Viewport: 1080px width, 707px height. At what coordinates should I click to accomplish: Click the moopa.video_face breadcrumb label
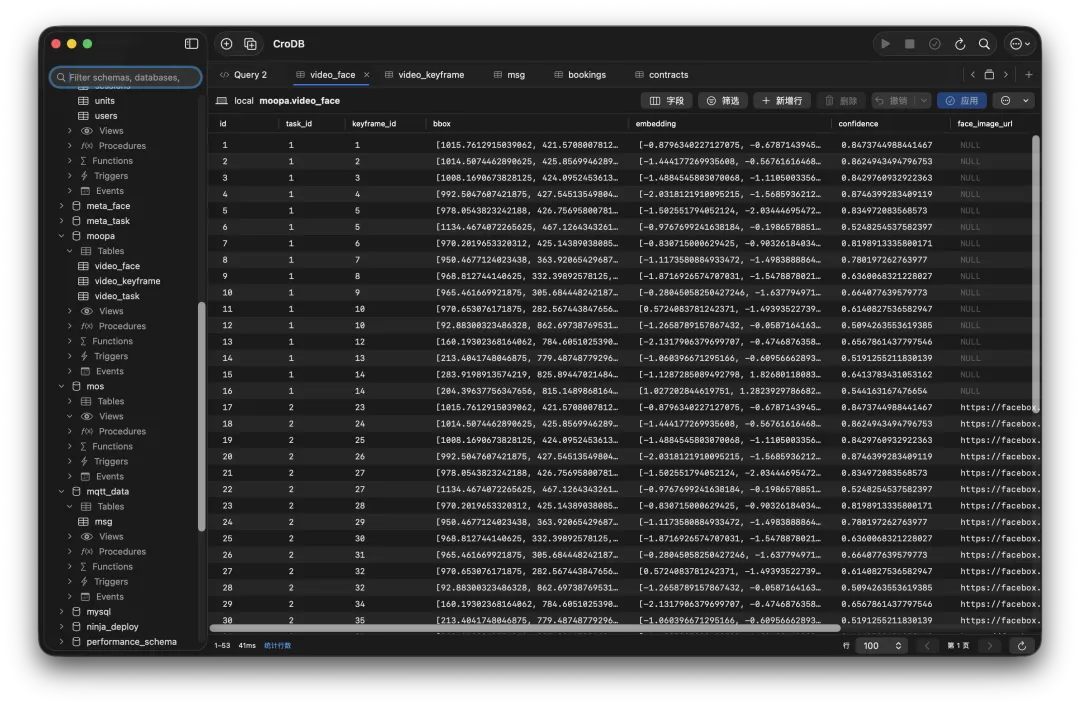(300, 101)
